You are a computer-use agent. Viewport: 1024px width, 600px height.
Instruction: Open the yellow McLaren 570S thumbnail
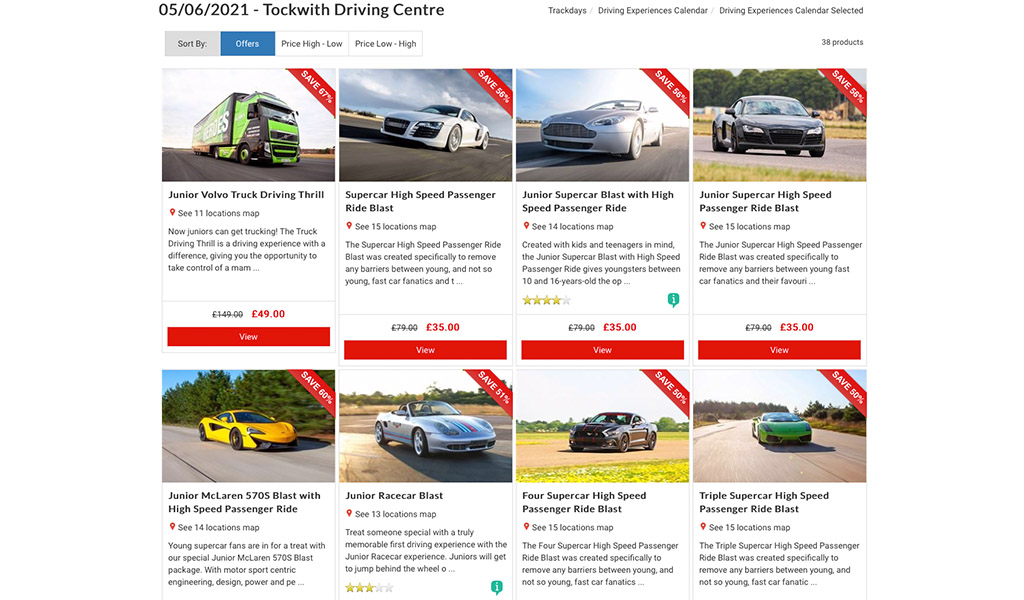(x=248, y=426)
